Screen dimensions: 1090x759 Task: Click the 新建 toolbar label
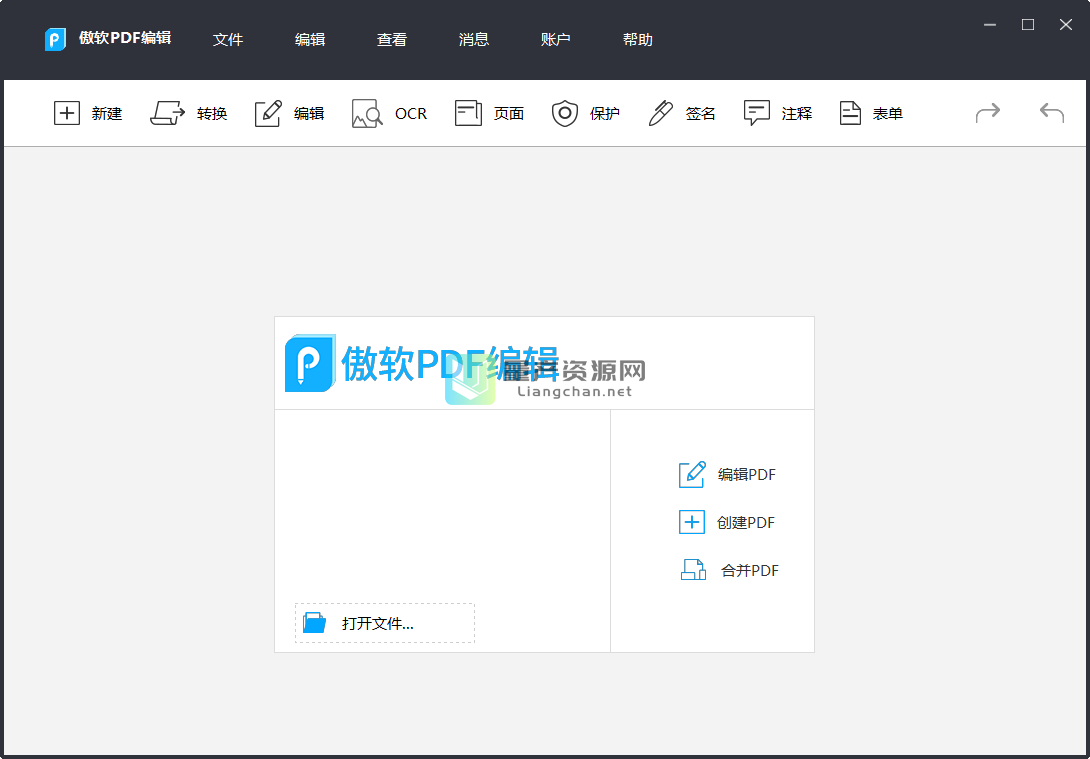(107, 113)
